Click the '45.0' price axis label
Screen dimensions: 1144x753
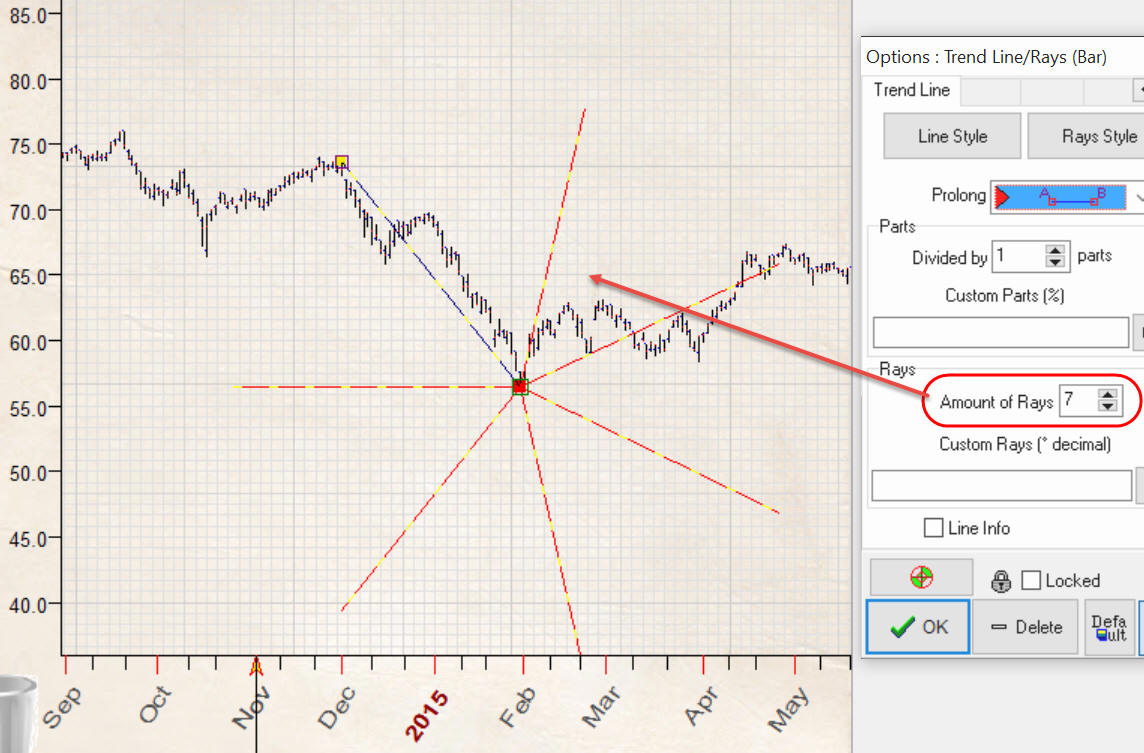click(x=28, y=538)
